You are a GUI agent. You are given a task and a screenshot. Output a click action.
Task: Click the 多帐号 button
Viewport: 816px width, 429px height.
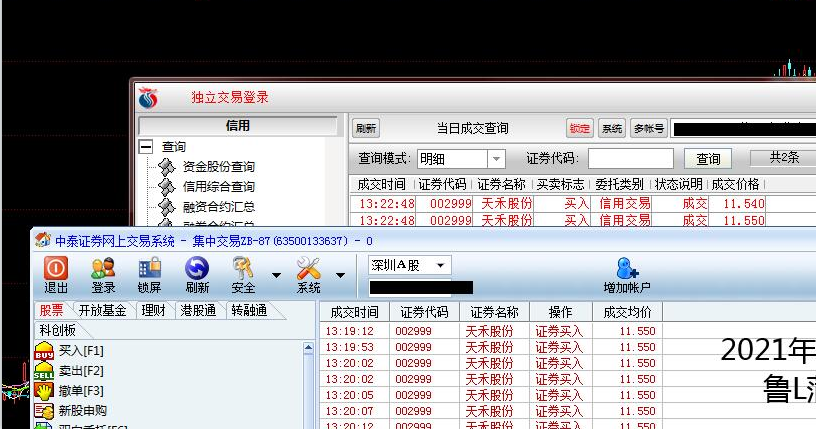pyautogui.click(x=648, y=128)
